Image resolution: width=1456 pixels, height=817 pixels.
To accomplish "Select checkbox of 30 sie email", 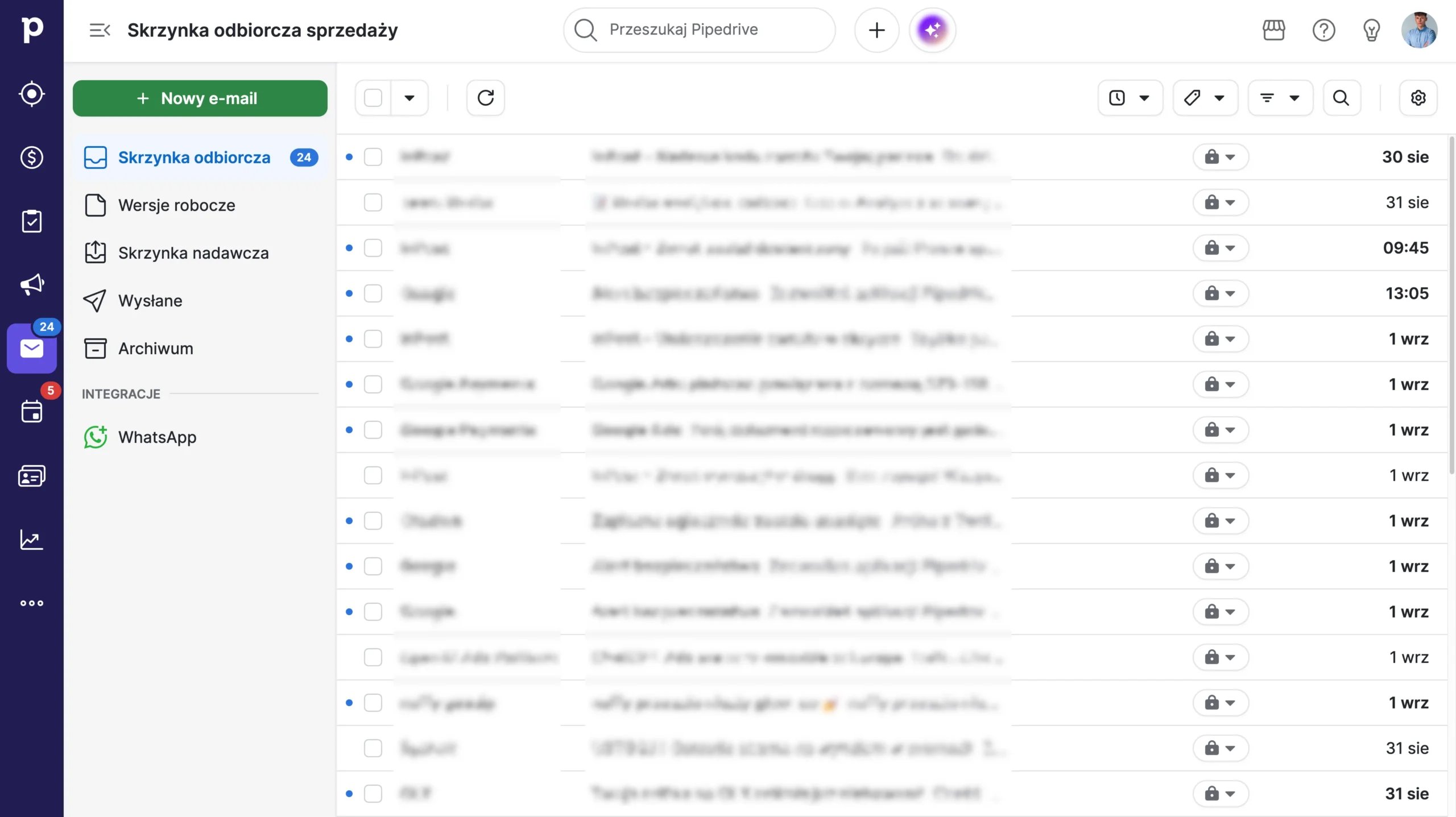I will pos(373,157).
